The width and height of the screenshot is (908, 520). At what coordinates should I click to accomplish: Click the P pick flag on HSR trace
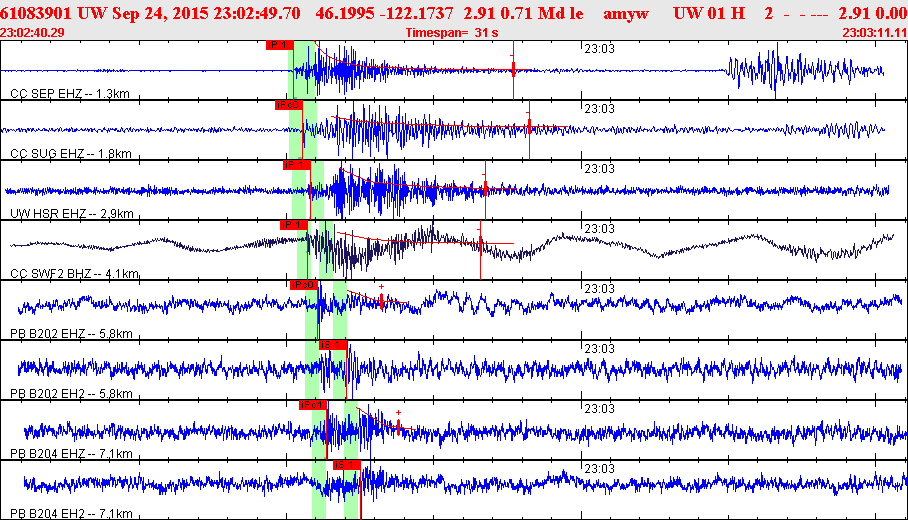tap(296, 165)
